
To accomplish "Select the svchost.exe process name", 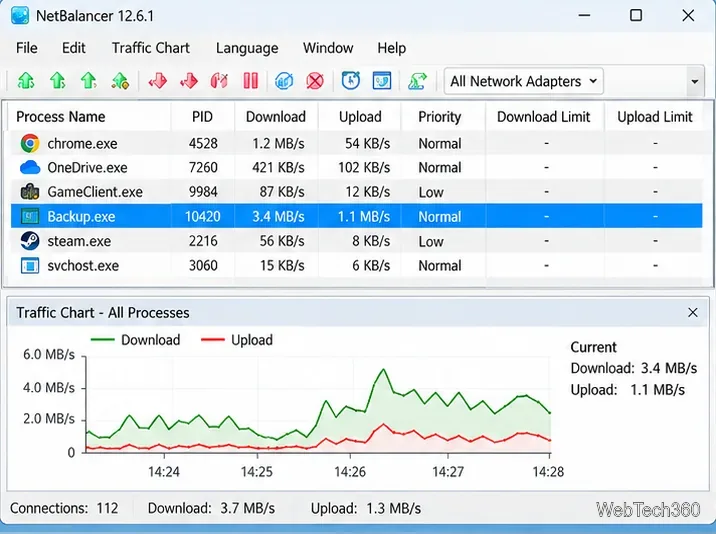I will [83, 265].
